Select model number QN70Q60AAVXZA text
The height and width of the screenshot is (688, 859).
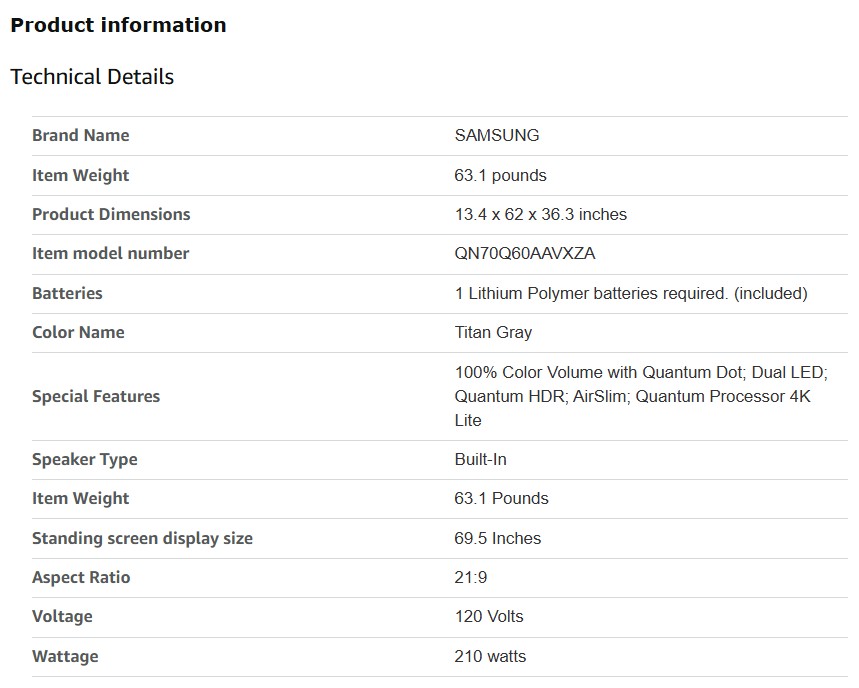pos(524,253)
